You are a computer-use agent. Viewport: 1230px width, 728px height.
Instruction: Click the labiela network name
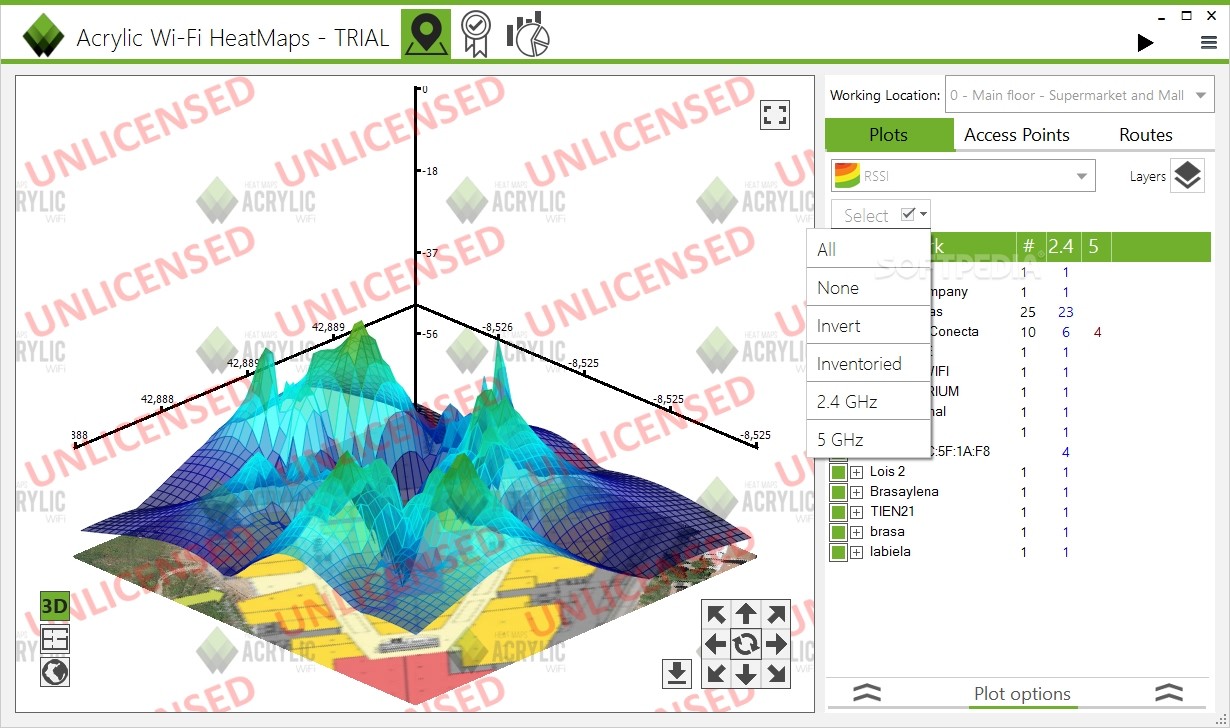pos(890,551)
